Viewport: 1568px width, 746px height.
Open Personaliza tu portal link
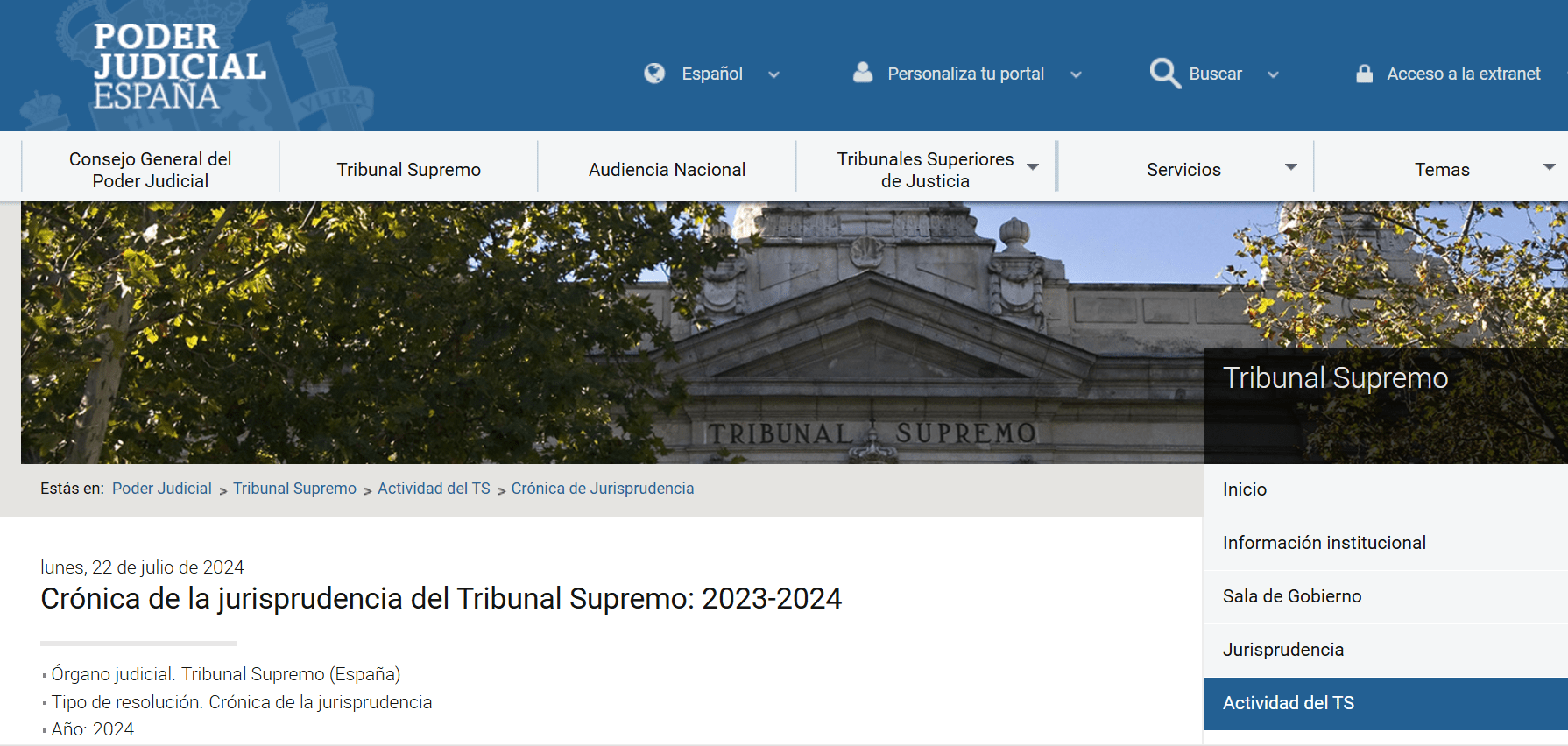(x=965, y=74)
